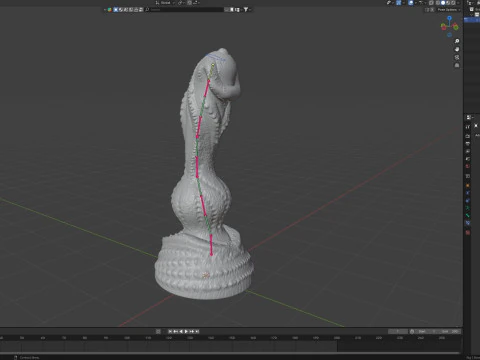The width and height of the screenshot is (480, 360).
Task: Click the hand pan view button
Action: [x=457, y=49]
